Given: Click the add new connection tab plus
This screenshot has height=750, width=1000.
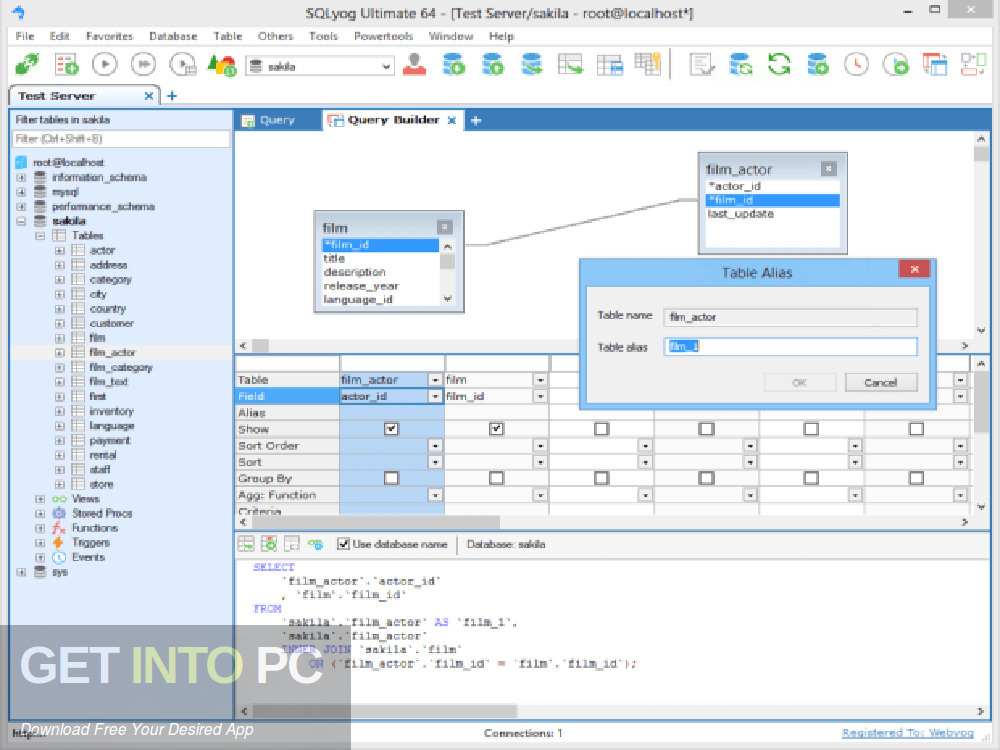Looking at the screenshot, I should (x=172, y=96).
